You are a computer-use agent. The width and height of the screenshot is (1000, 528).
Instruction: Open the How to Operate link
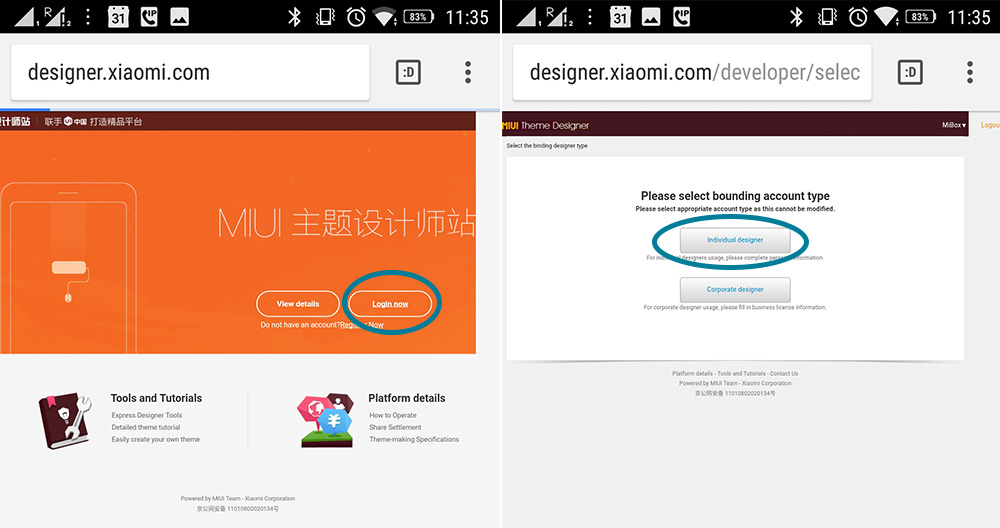coord(393,415)
